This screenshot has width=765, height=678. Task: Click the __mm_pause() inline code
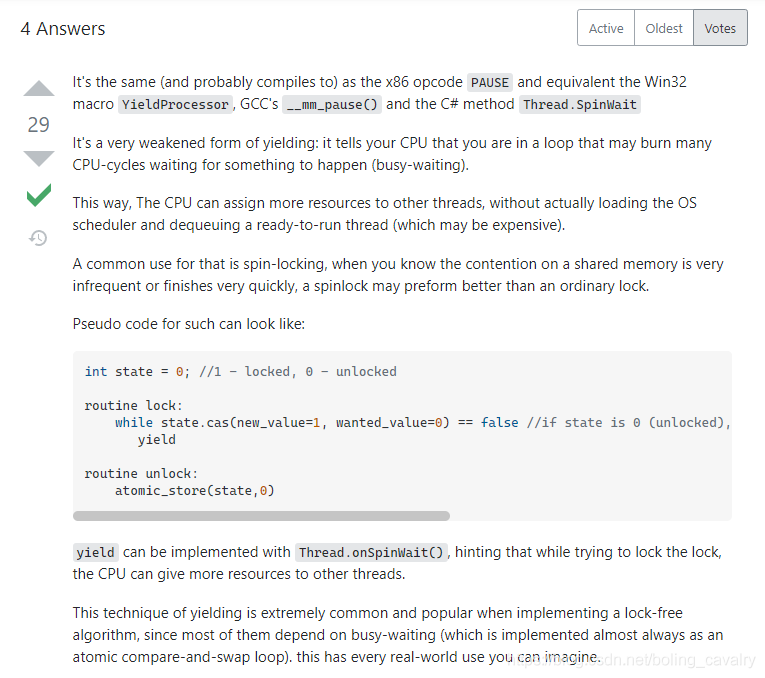pos(332,104)
